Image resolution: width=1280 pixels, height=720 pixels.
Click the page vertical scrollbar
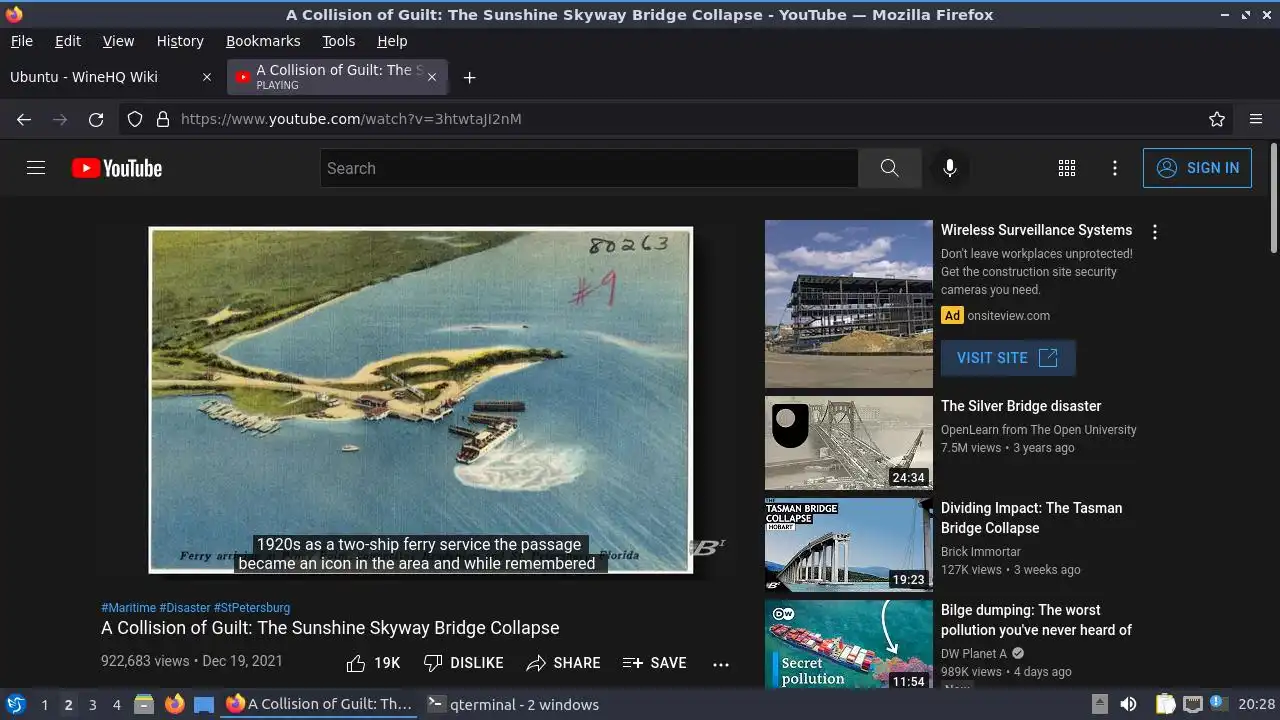coord(1273,198)
